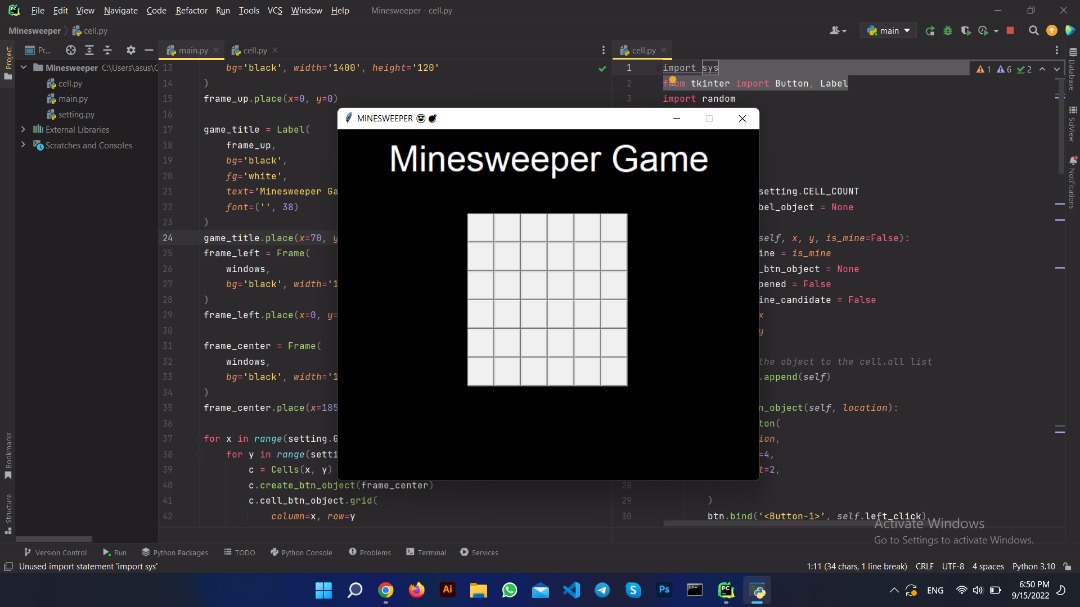Open Search Everywhere magnifier icon

click(1033, 30)
